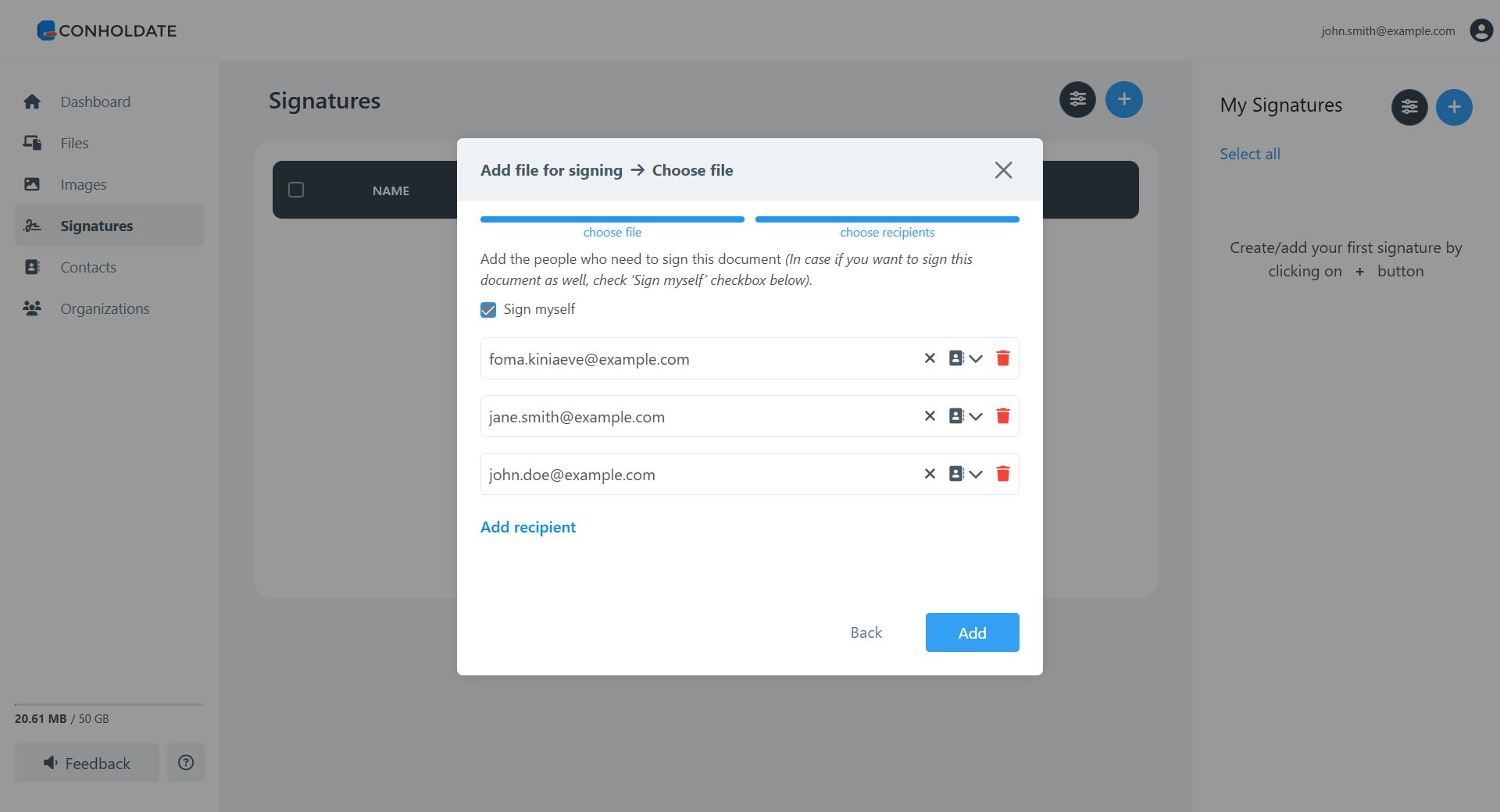Delete the foma.kiniaeve@example.com recipient
Image resolution: width=1500 pixels, height=812 pixels.
(x=1003, y=358)
